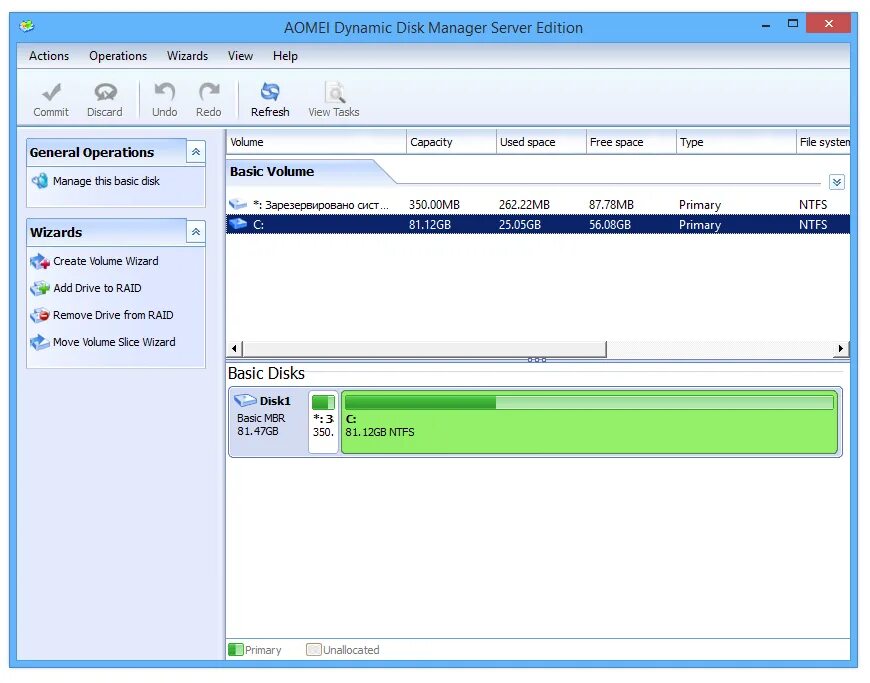Screen dimensions: 870x683
Task: Open the Help menu
Action: click(285, 56)
